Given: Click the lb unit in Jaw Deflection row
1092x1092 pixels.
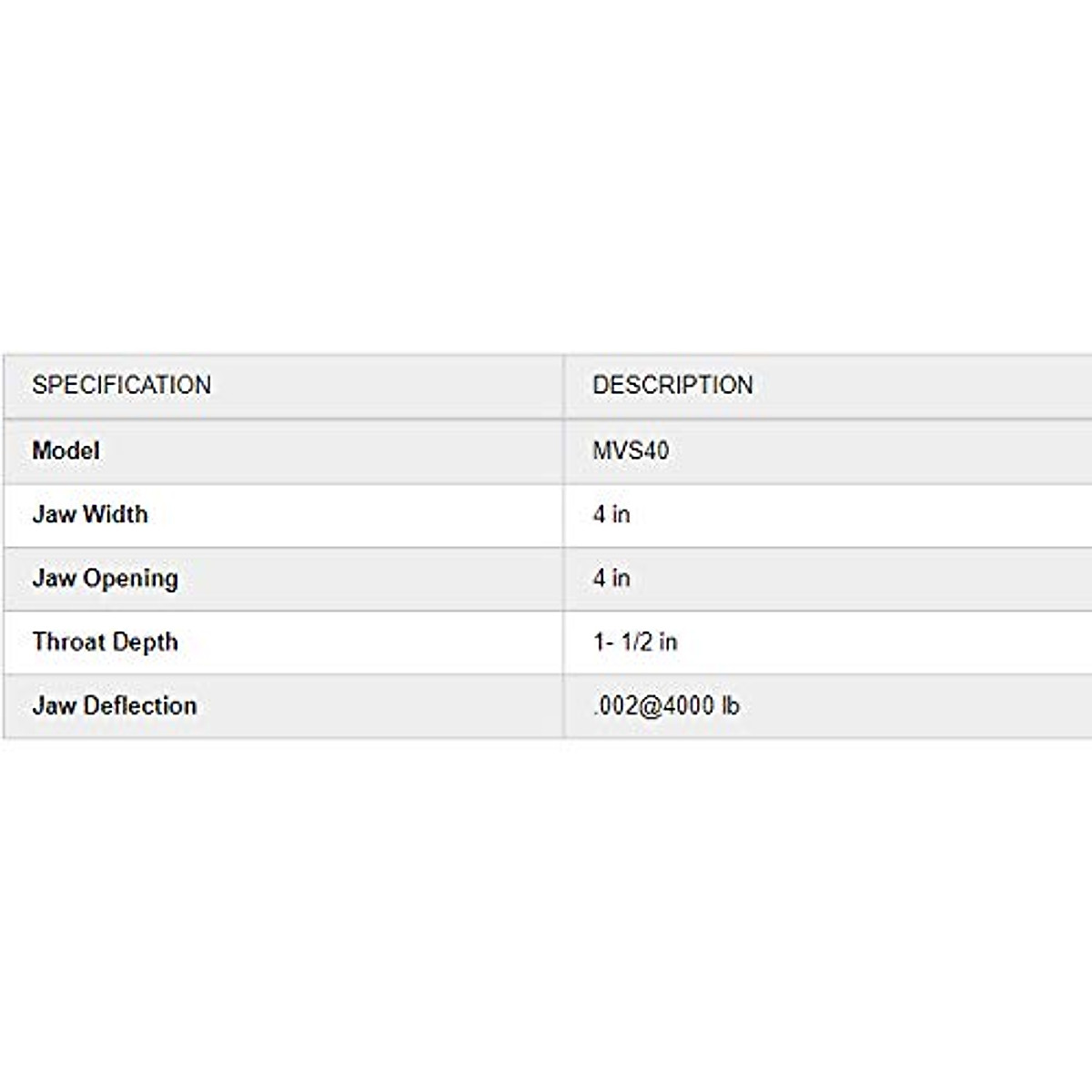Looking at the screenshot, I should point(730,706).
